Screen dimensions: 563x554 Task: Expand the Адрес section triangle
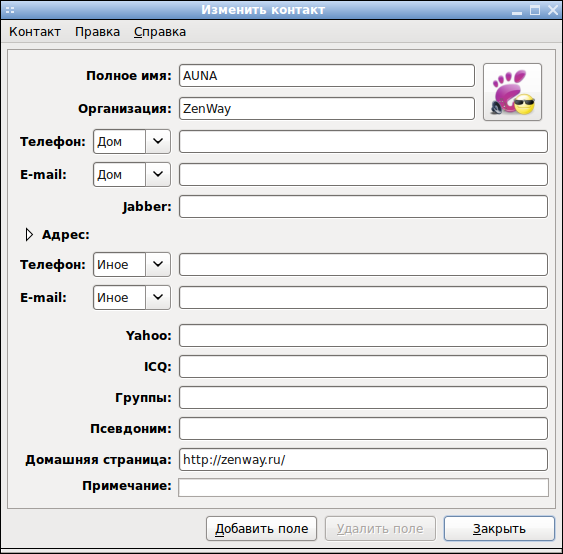pos(29,235)
